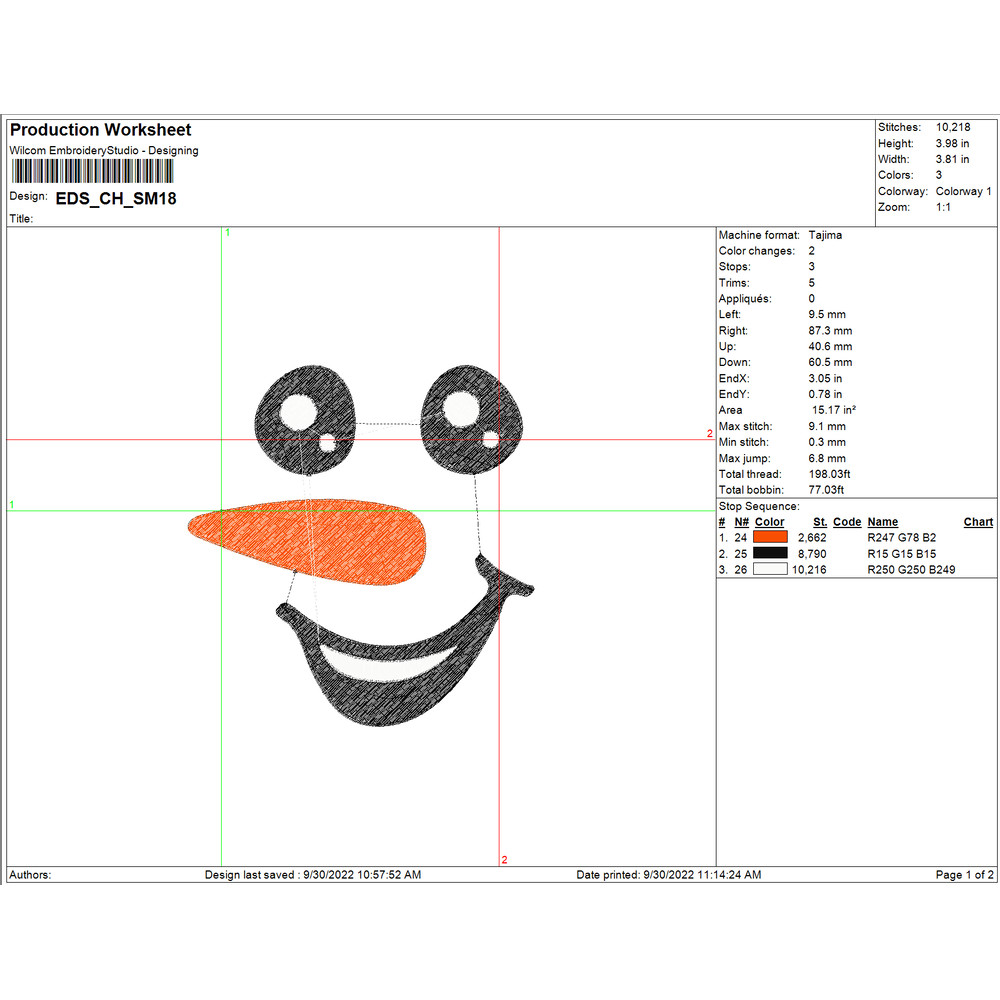Screen dimensions: 1000x1000
Task: Click the Tajima machine format value
Action: coord(825,235)
